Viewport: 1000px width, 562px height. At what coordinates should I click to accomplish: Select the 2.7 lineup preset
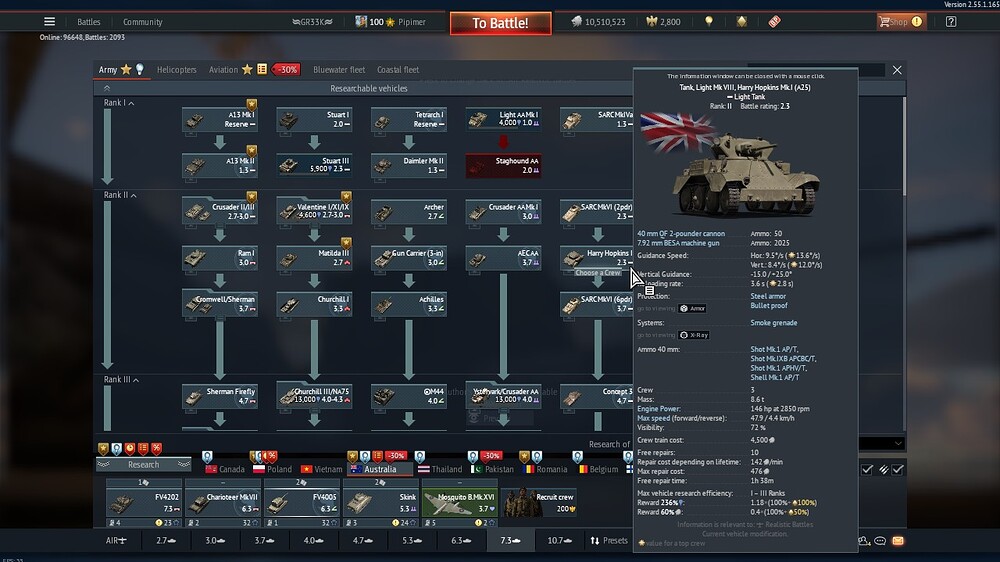click(x=166, y=540)
